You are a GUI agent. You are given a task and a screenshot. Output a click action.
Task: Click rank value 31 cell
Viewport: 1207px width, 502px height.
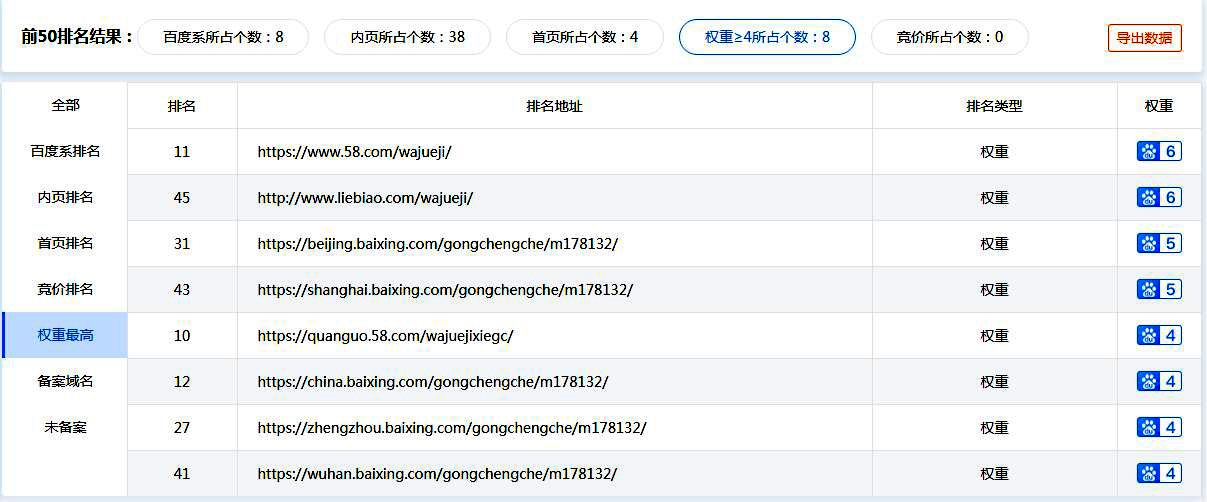point(182,244)
